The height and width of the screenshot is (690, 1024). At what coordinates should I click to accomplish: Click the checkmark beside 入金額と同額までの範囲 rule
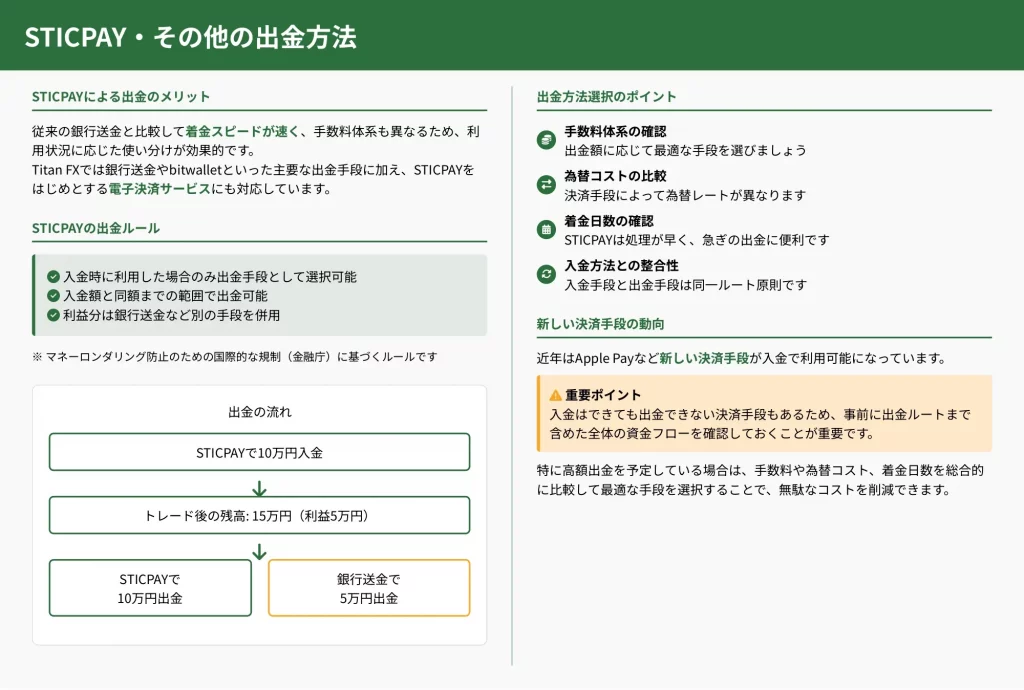tap(53, 296)
